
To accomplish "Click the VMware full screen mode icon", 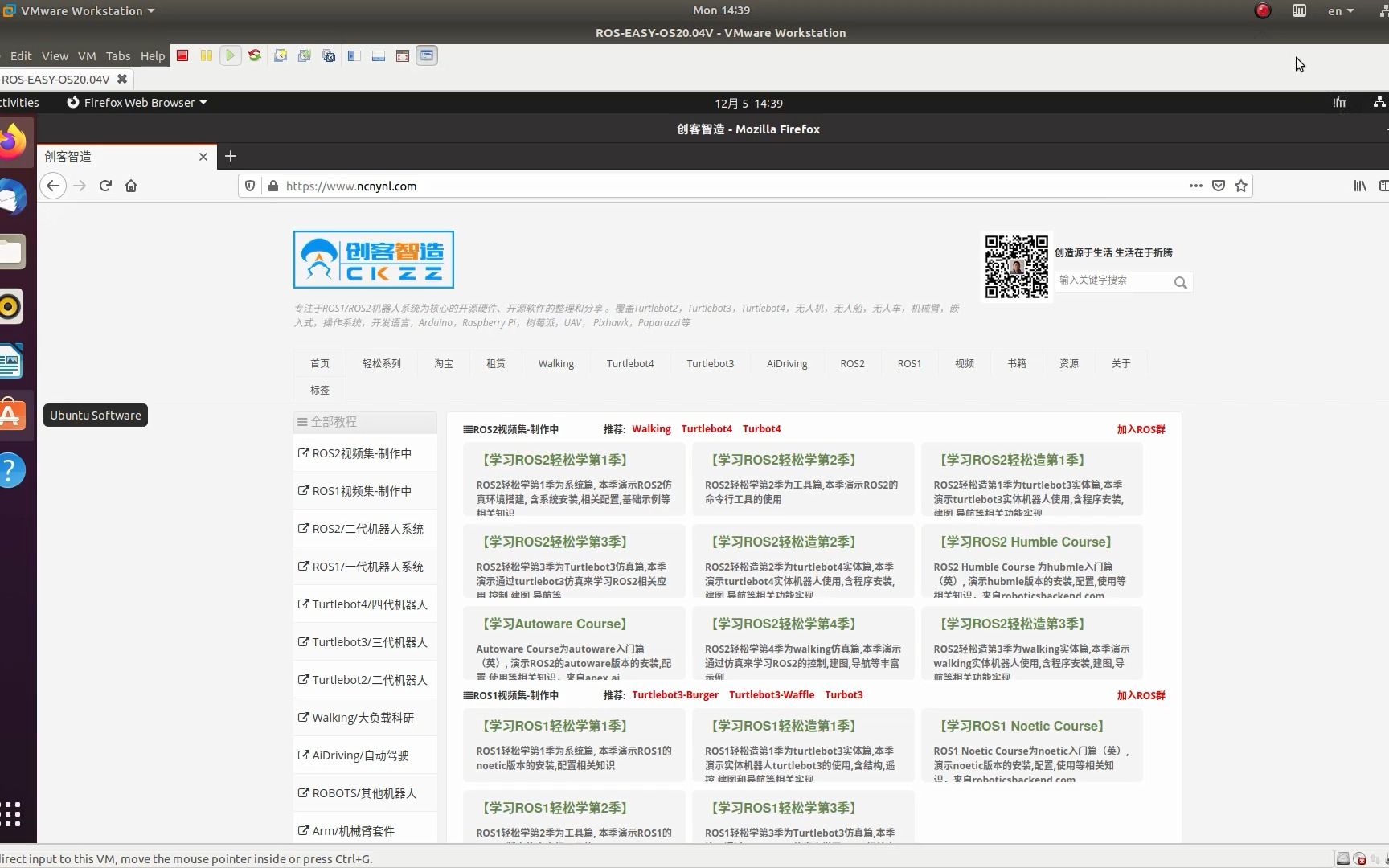I will point(403,55).
